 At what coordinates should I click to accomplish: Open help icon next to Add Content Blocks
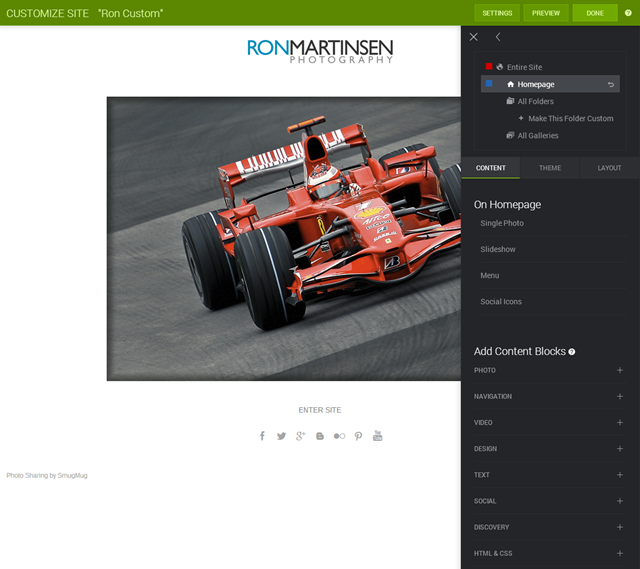click(571, 352)
